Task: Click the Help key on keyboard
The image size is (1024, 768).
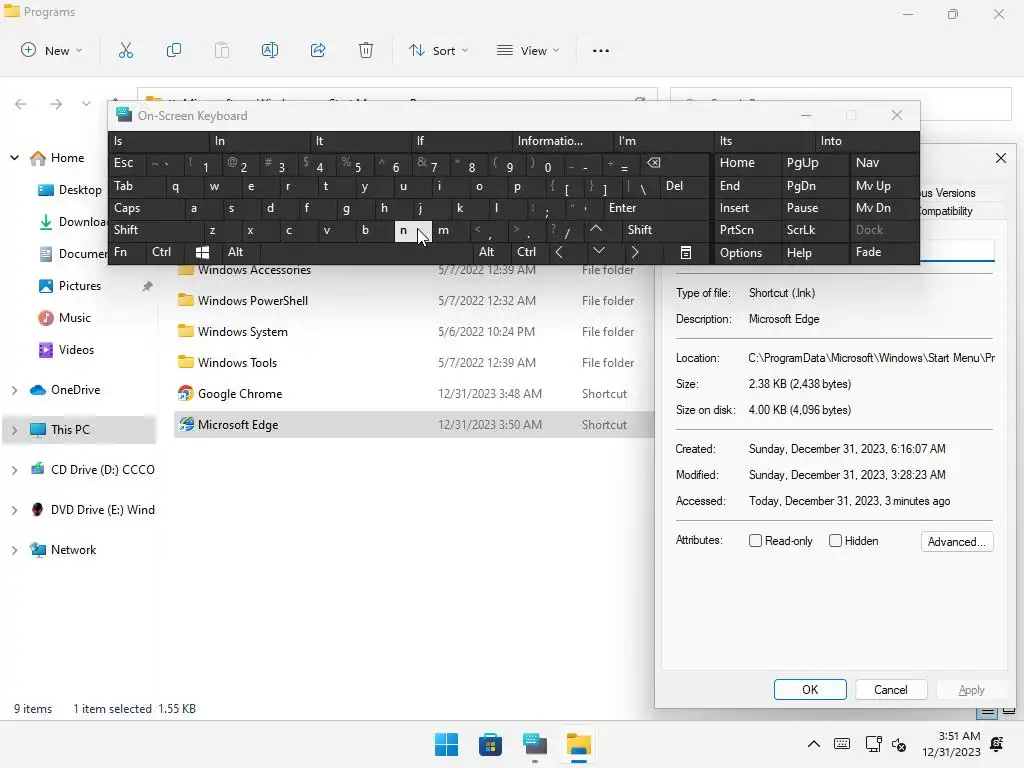Action: coord(814,252)
